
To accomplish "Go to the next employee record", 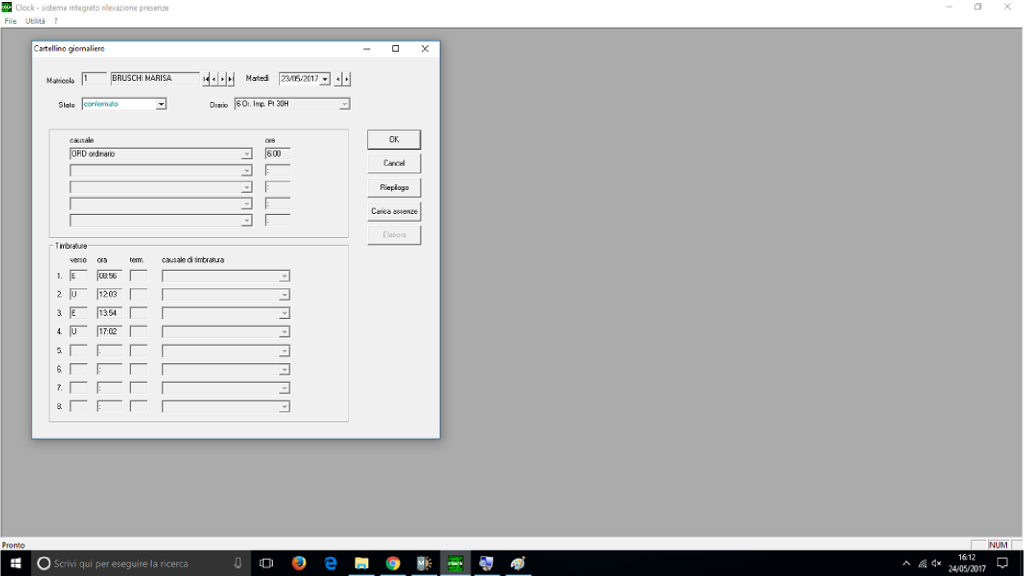I will tap(222, 79).
